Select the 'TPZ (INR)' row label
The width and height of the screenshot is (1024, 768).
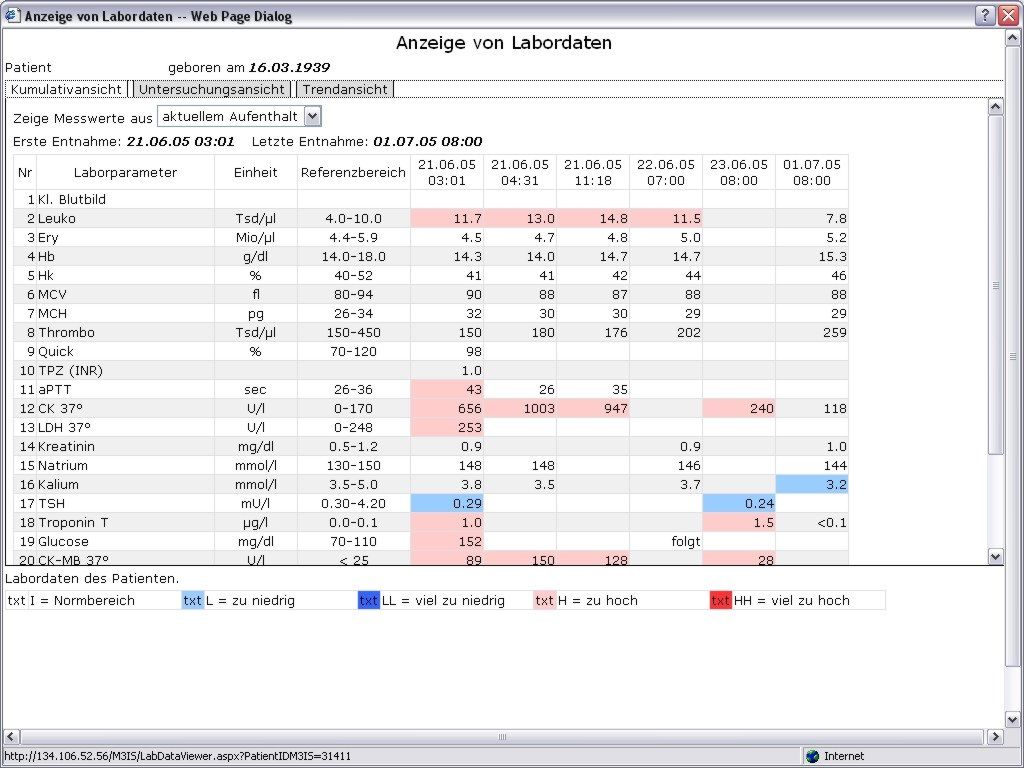pyautogui.click(x=71, y=370)
